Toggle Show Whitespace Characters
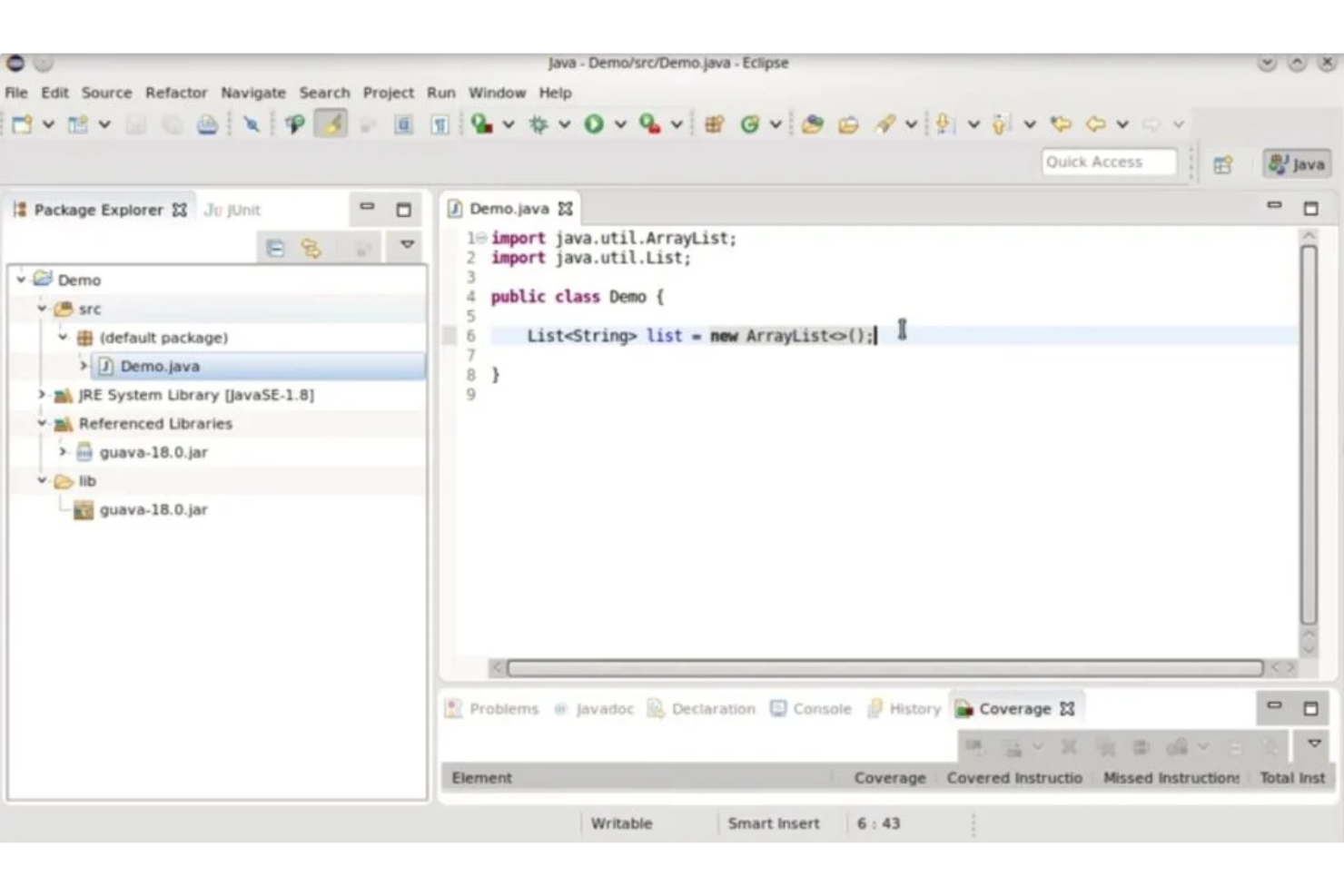Screen dimensions: 1344x896 tap(440, 124)
